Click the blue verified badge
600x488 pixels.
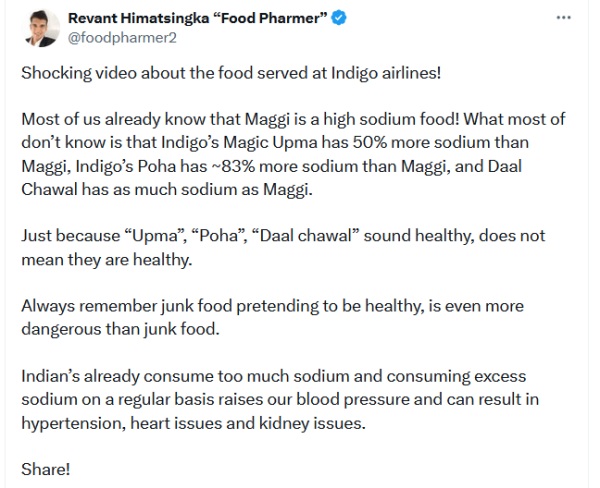338,16
